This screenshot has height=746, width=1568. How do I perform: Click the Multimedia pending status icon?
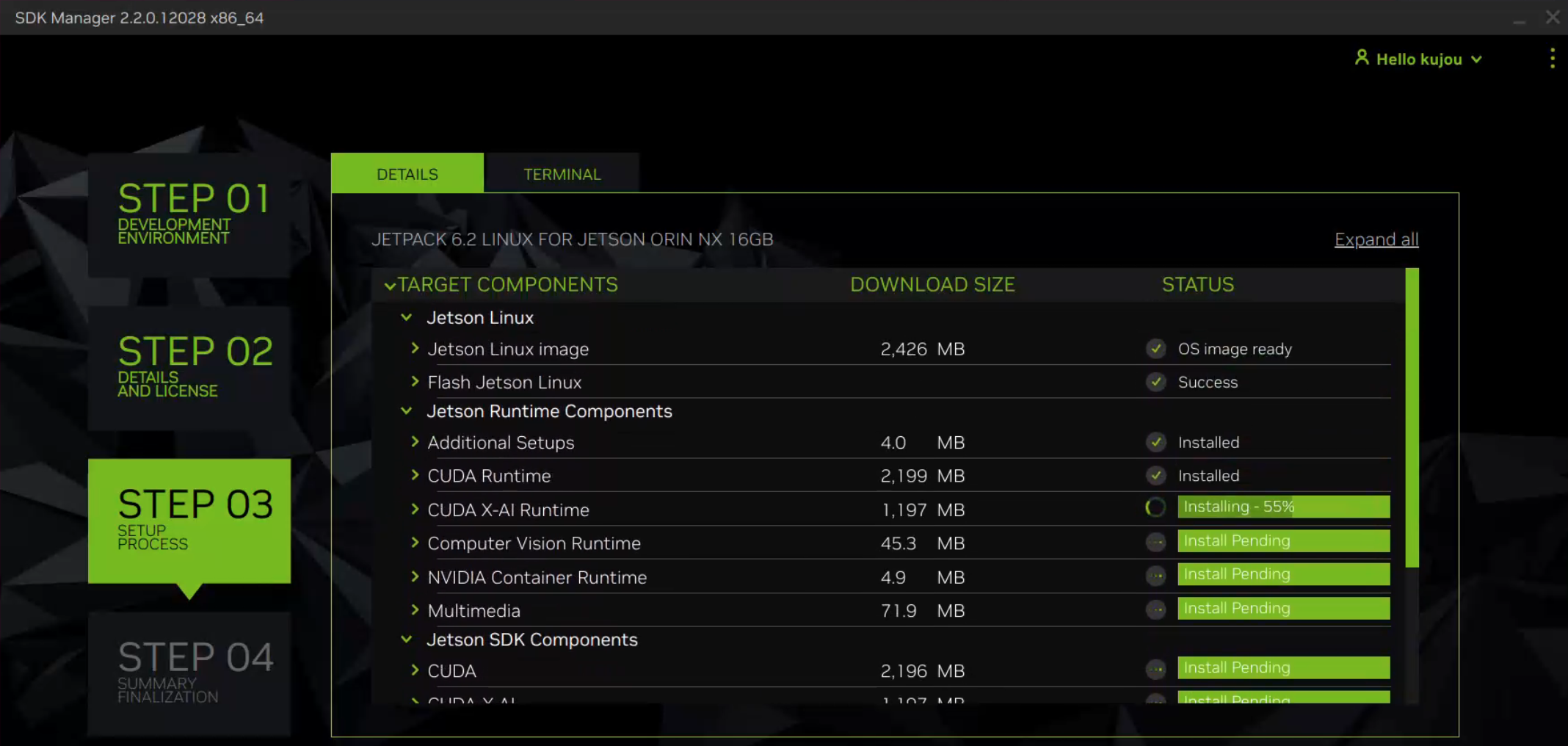click(1156, 609)
